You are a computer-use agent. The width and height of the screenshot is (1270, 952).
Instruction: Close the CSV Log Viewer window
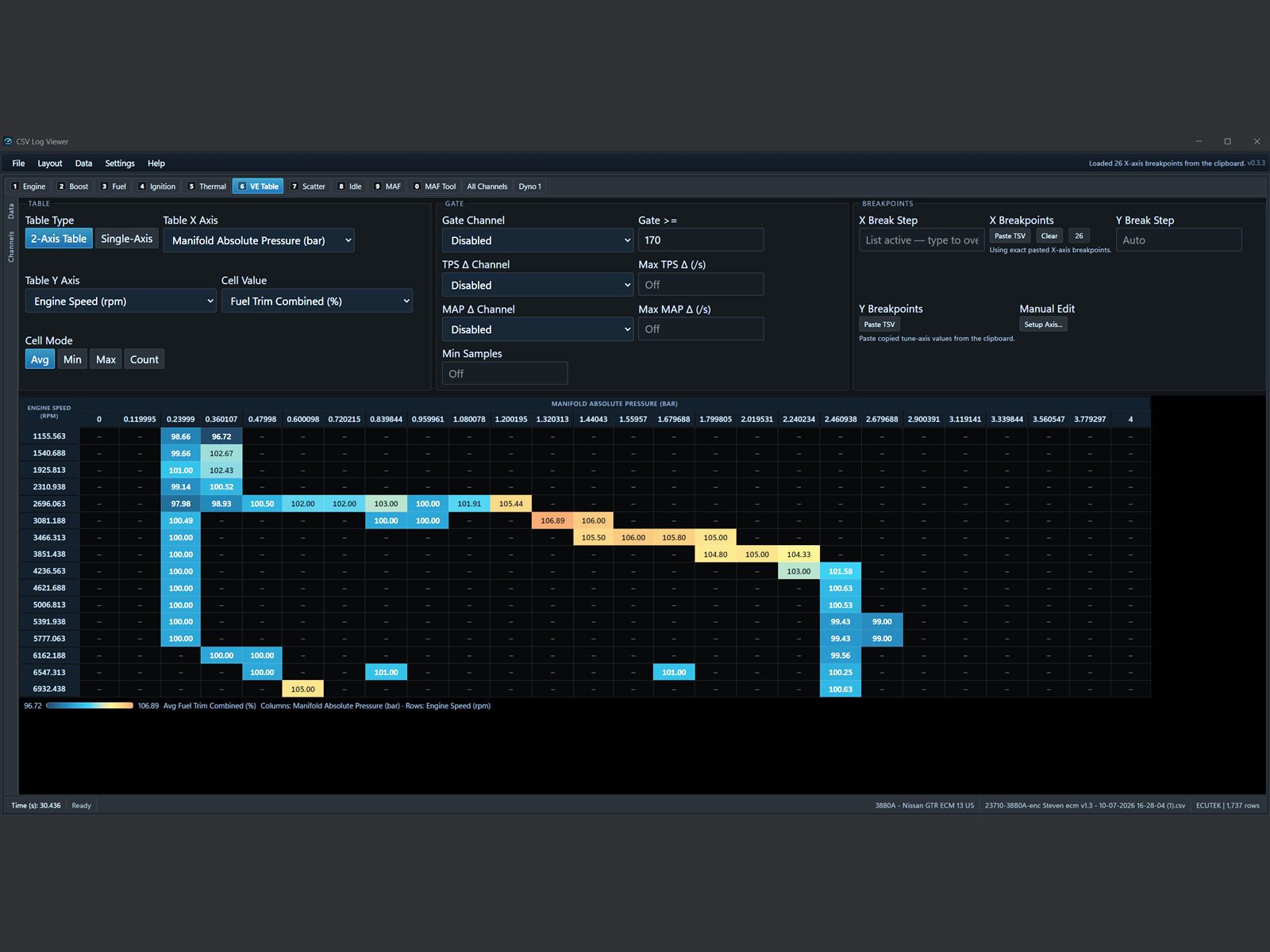pyautogui.click(x=1257, y=141)
